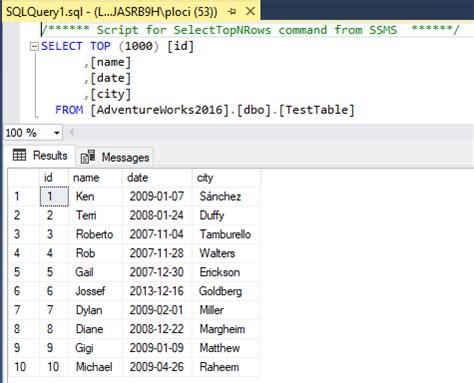Click the city cell 'Sánchez'
This screenshot has height=383, width=474.
tap(226, 196)
